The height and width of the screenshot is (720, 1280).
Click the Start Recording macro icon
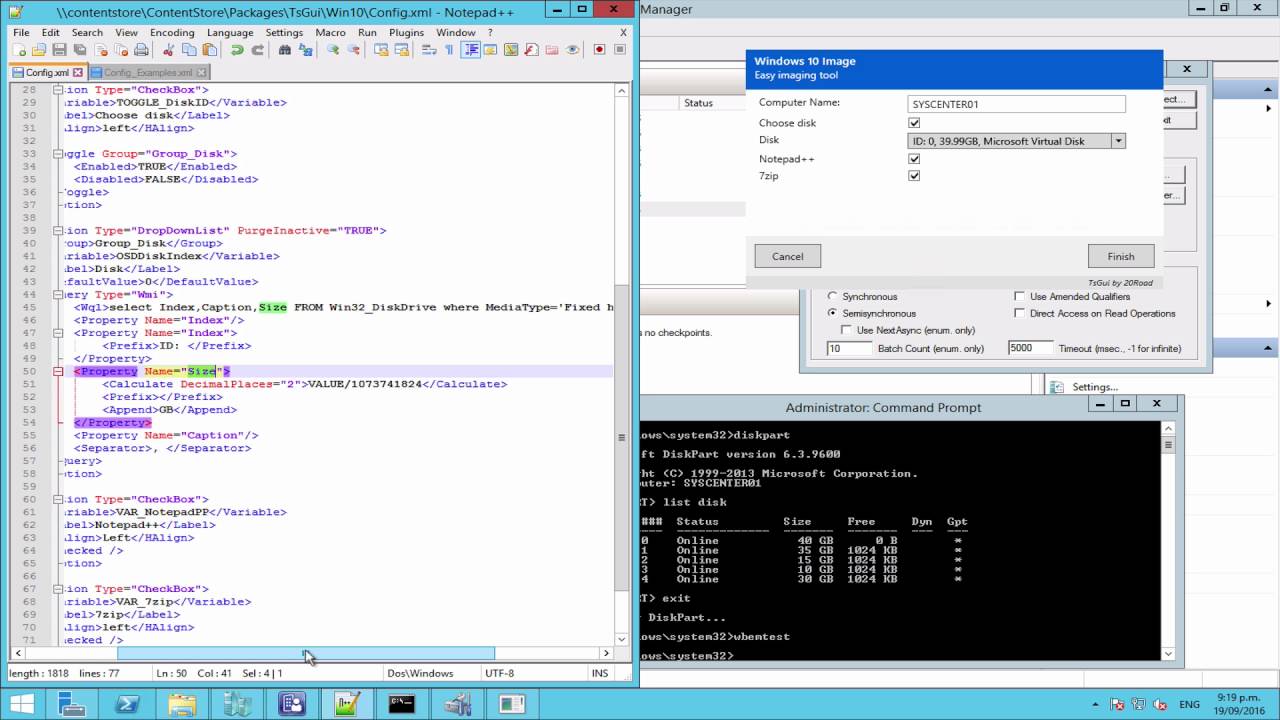tap(599, 50)
